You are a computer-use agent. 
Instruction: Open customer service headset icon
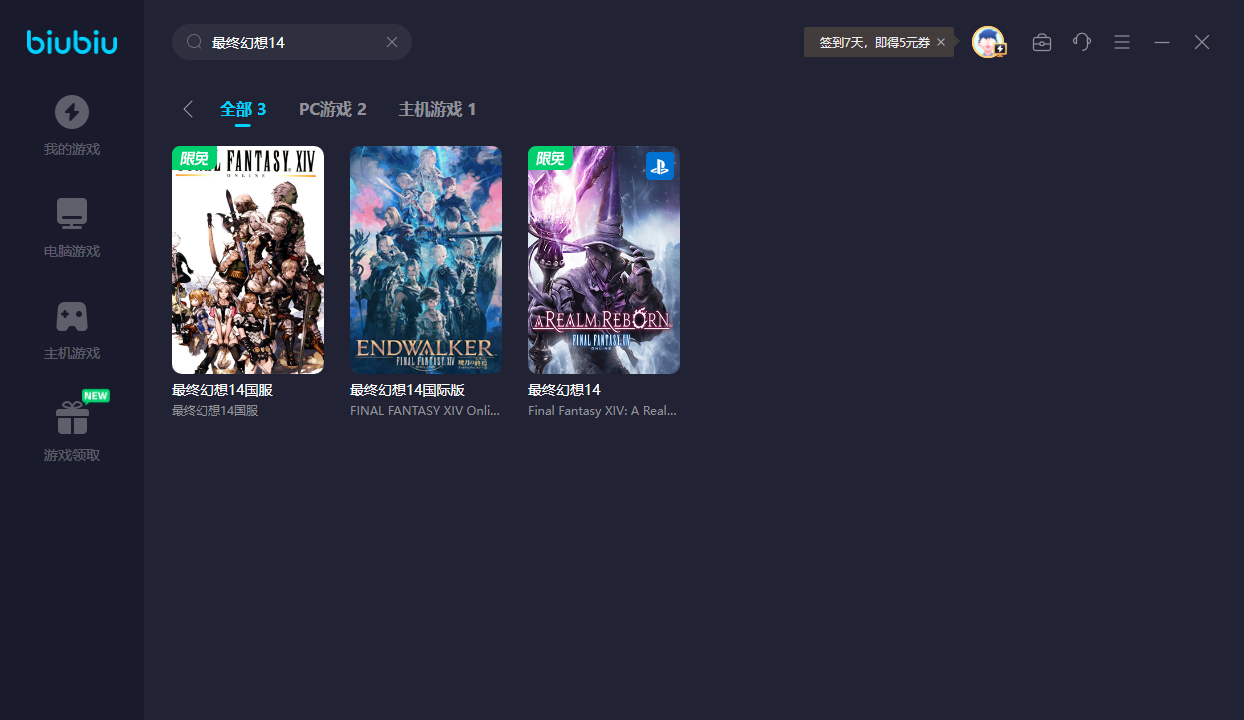tap(1082, 42)
